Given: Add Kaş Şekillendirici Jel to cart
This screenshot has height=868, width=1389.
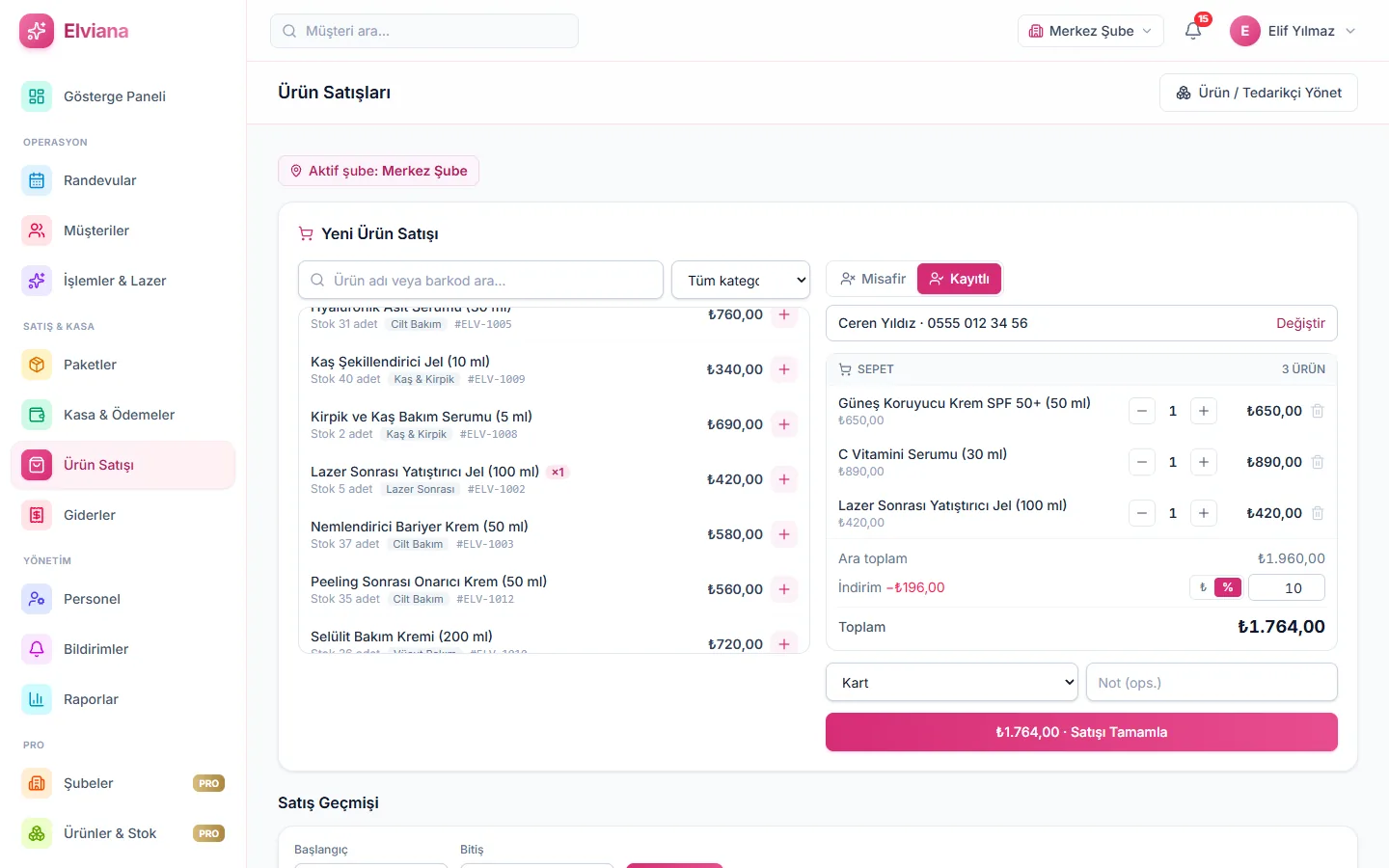Looking at the screenshot, I should point(784,369).
